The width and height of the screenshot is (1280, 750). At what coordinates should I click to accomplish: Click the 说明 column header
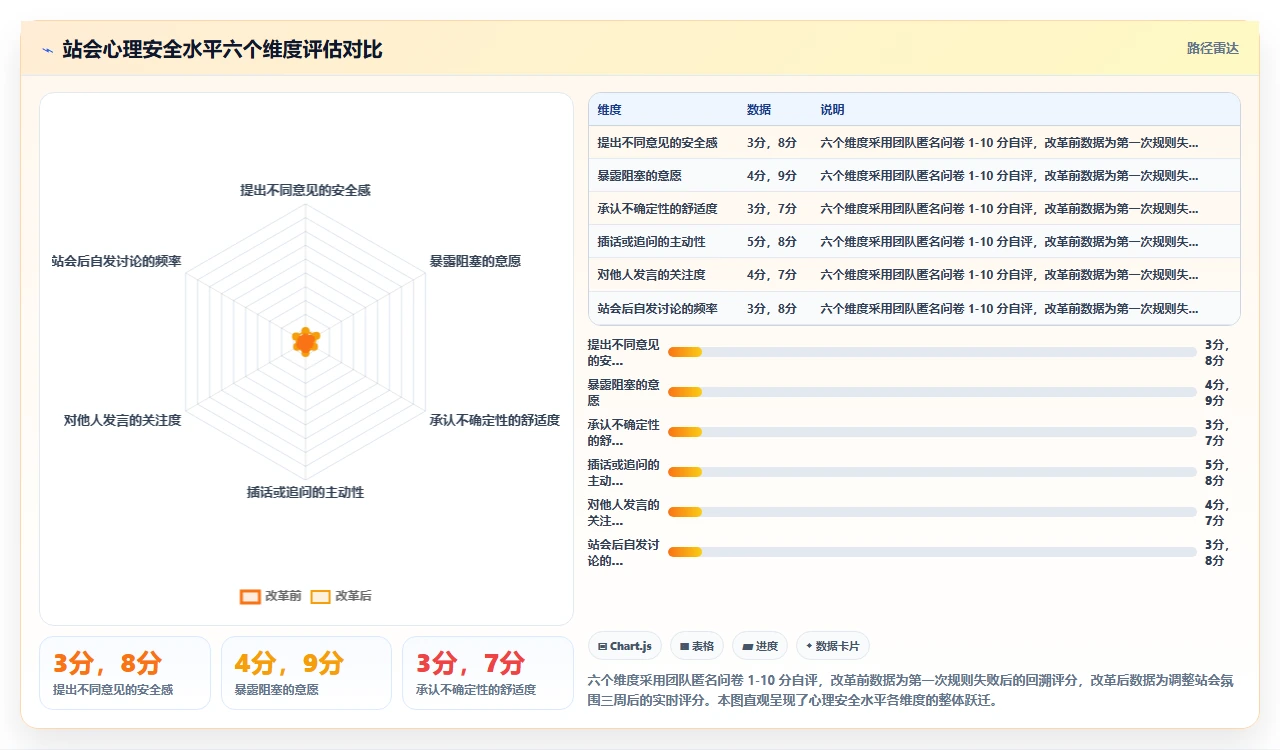click(x=832, y=110)
